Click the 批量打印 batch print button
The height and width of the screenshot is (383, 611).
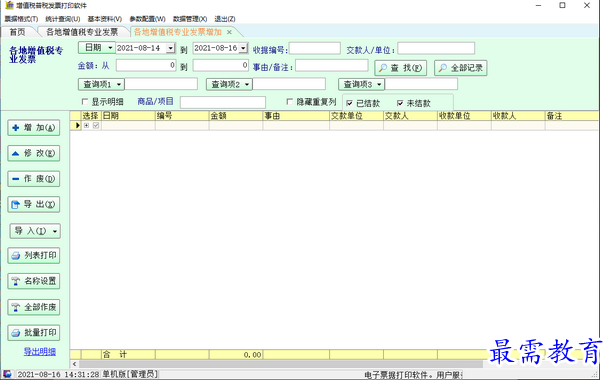coord(34,333)
